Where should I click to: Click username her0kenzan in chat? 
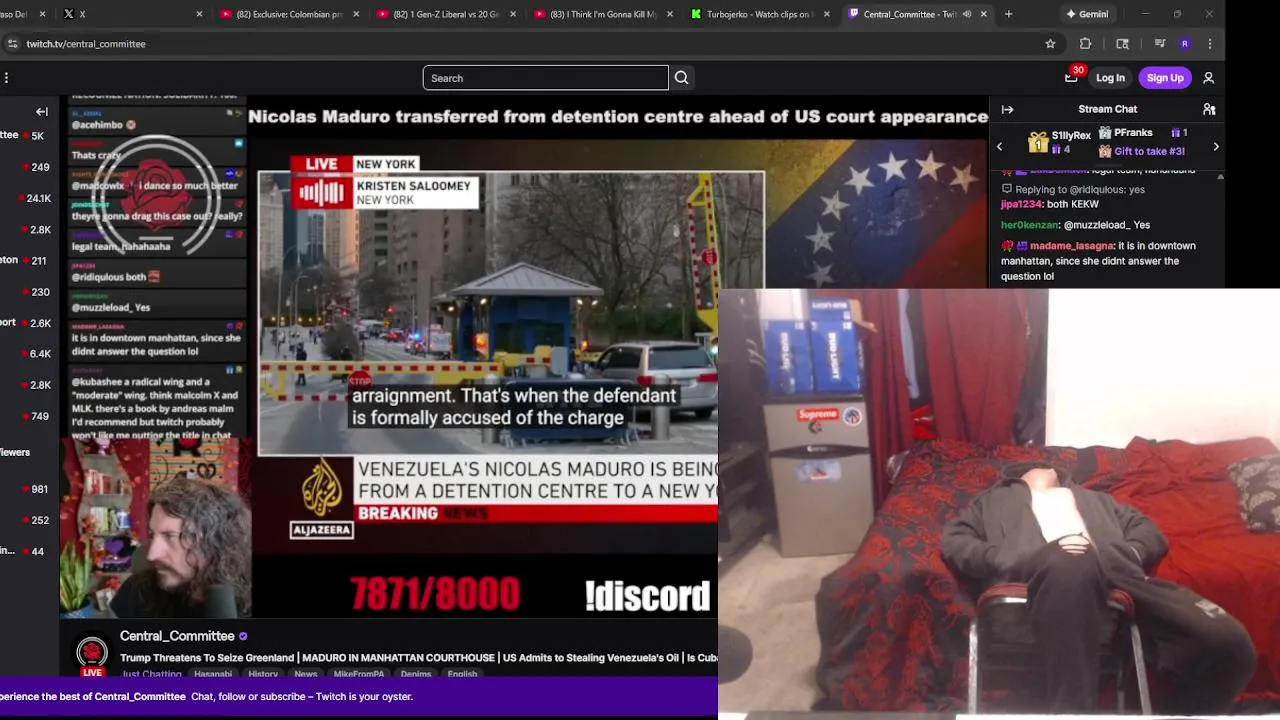(1029, 225)
